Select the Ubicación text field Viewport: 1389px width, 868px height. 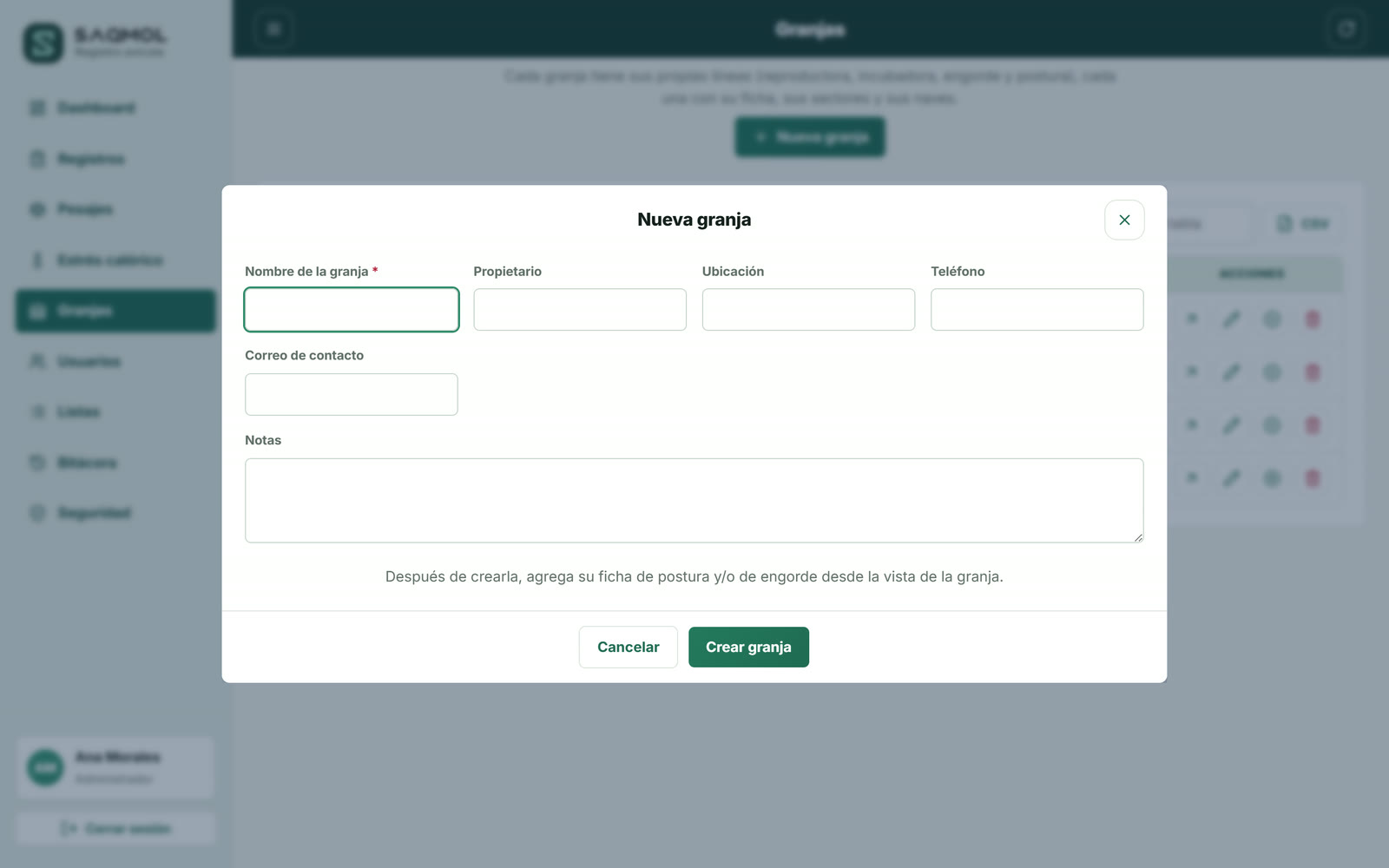(808, 310)
